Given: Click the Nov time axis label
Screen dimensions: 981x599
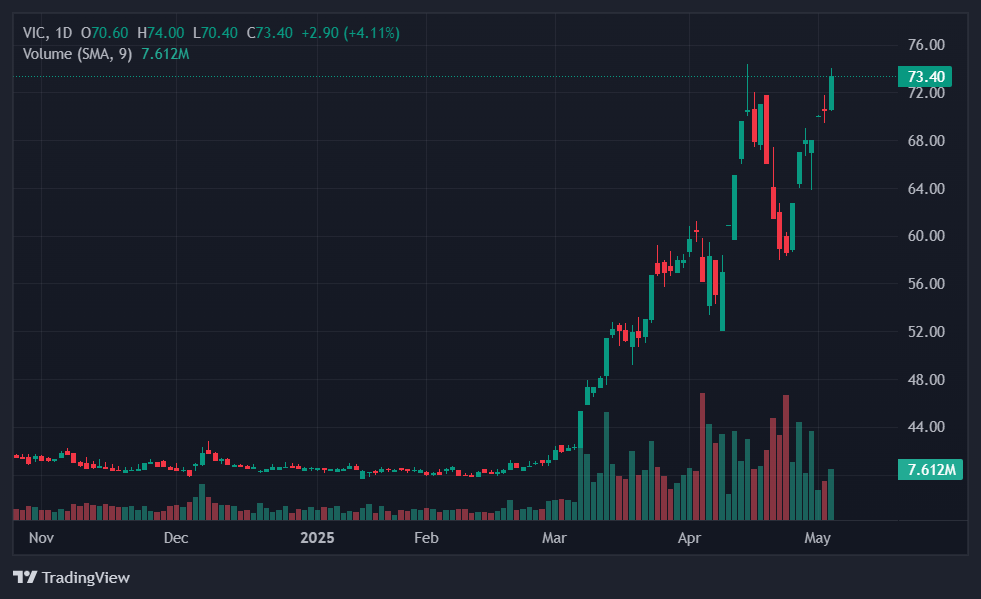Looking at the screenshot, I should [41, 538].
